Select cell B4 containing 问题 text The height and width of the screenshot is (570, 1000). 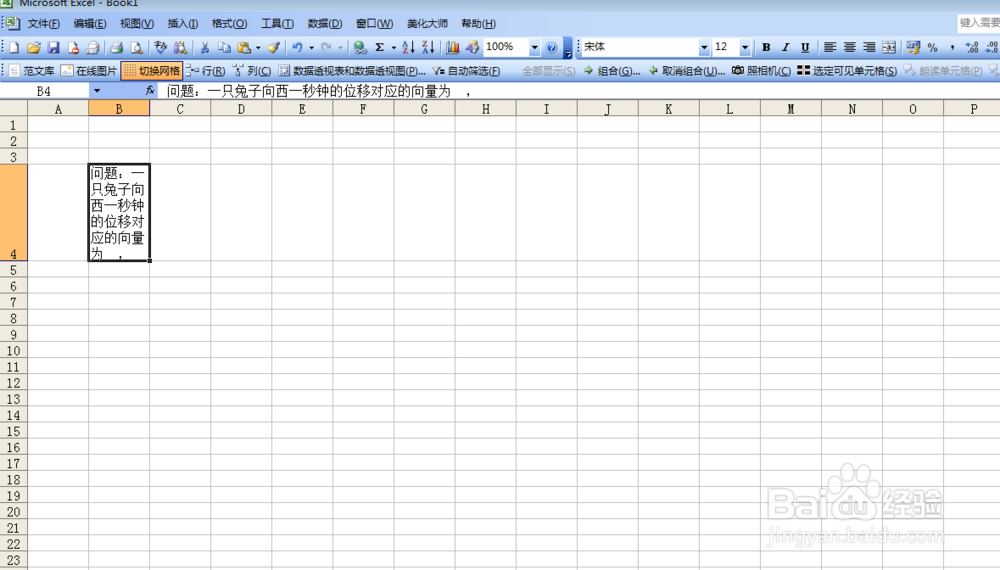click(x=119, y=212)
